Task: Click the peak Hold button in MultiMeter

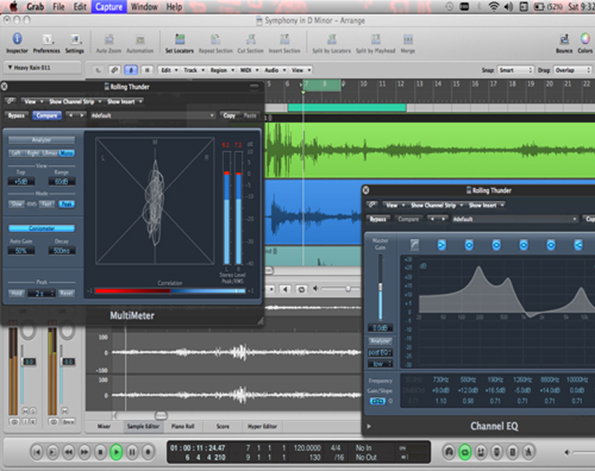Action: (16, 293)
